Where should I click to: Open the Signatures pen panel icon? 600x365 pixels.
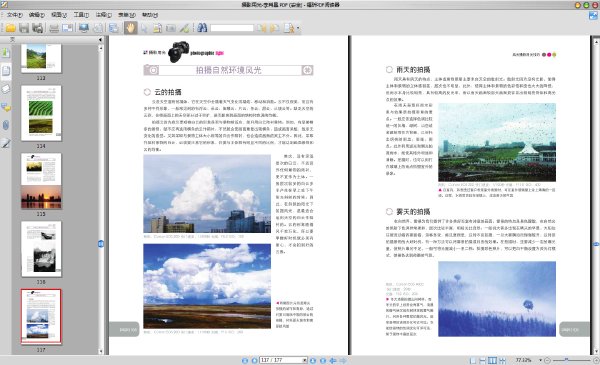click(x=6, y=143)
